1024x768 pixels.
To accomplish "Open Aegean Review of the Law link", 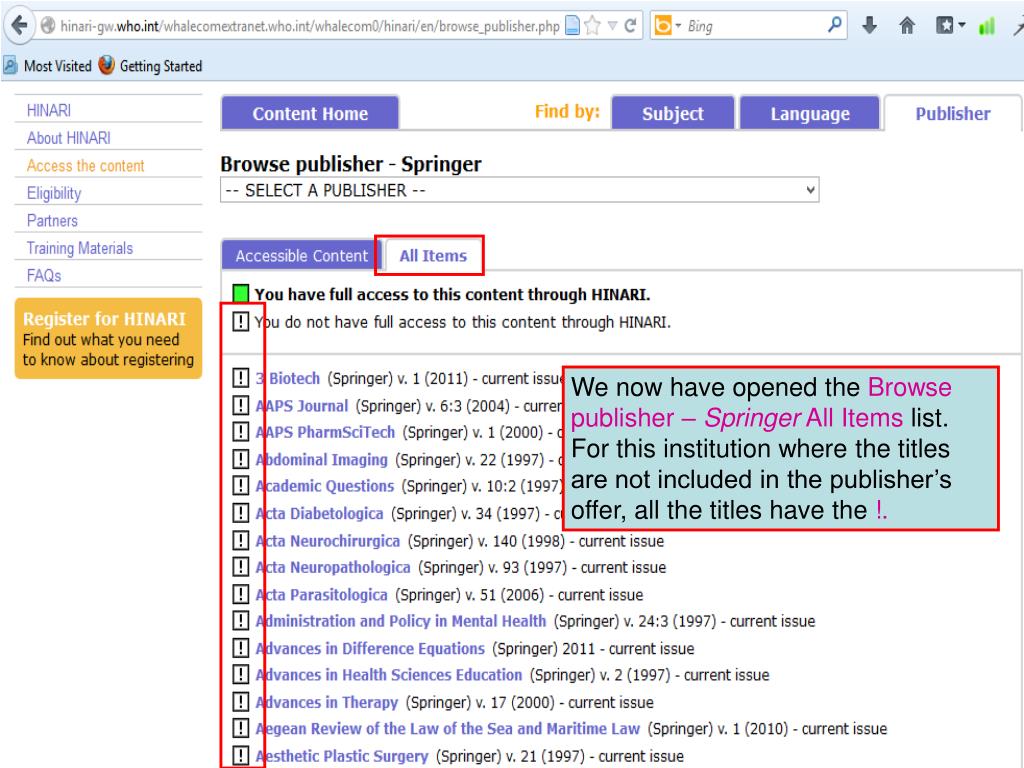I will [448, 728].
